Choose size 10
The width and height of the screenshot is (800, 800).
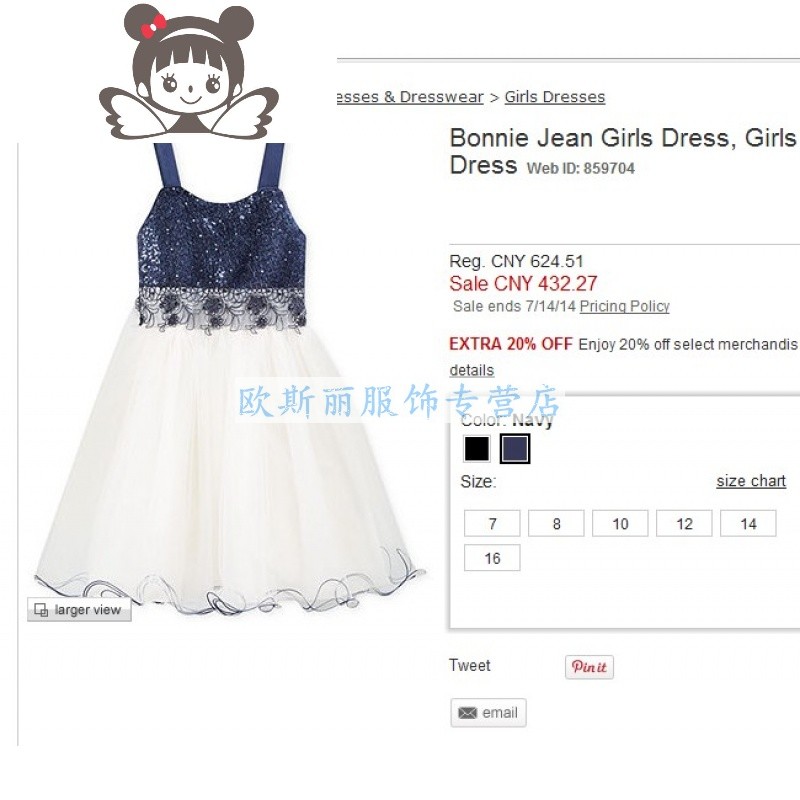620,523
